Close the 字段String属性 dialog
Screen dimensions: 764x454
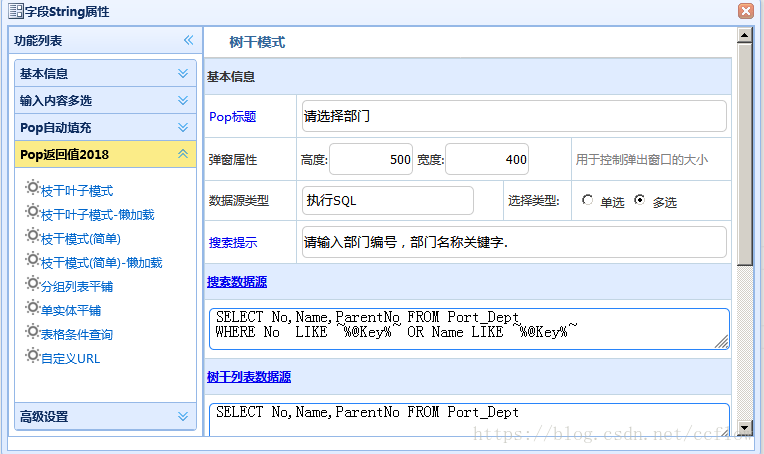coord(745,11)
